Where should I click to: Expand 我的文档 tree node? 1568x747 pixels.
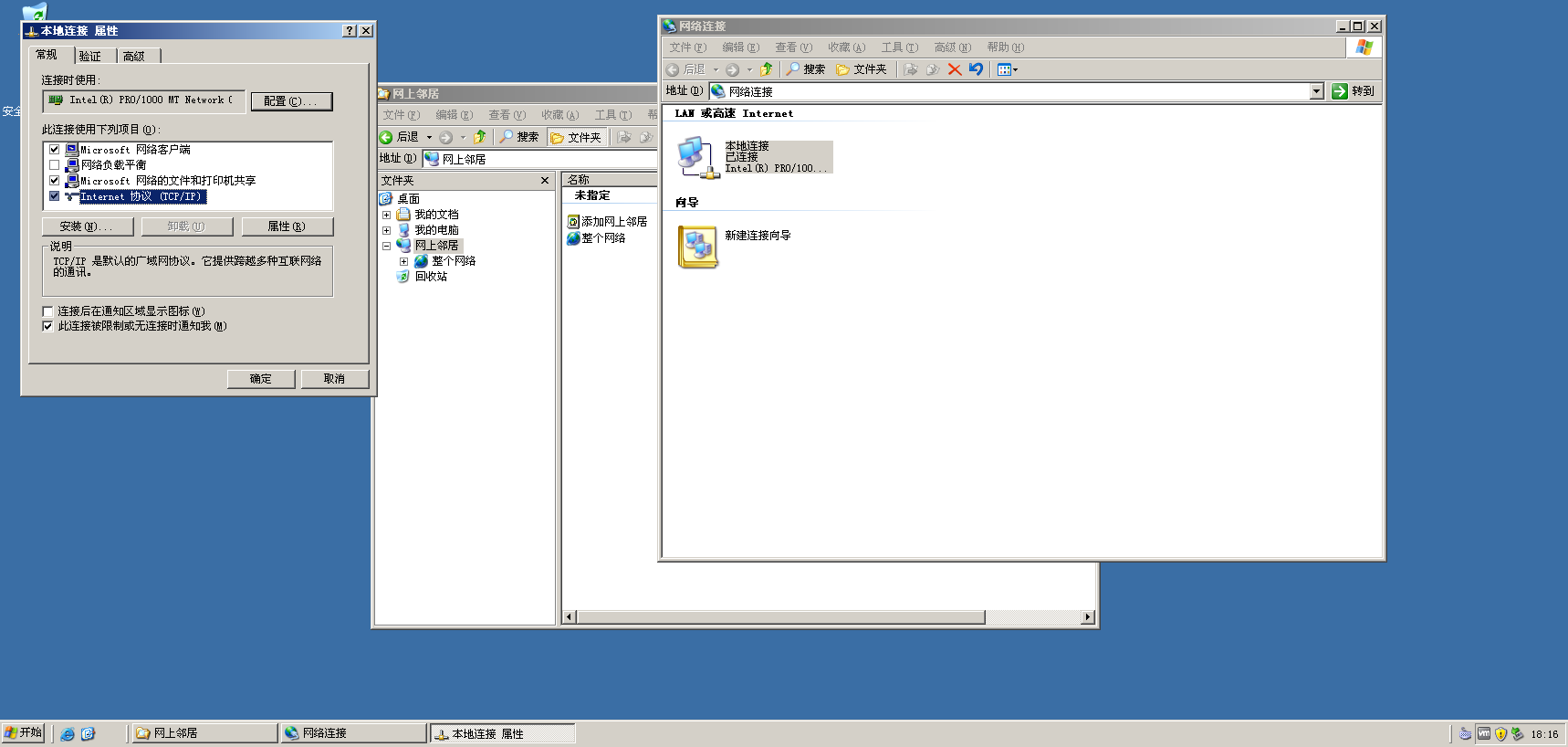(386, 215)
